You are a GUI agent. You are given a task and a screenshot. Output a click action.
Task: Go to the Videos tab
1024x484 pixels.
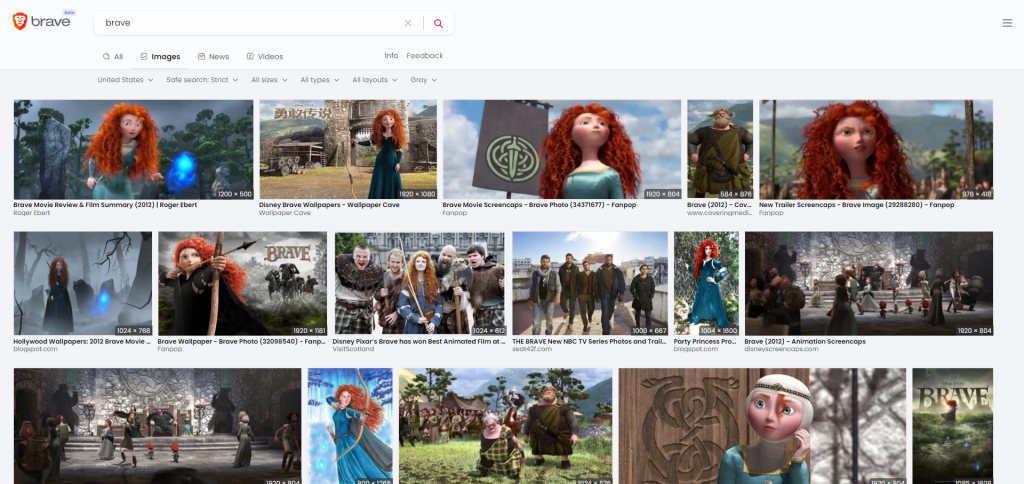pos(264,57)
